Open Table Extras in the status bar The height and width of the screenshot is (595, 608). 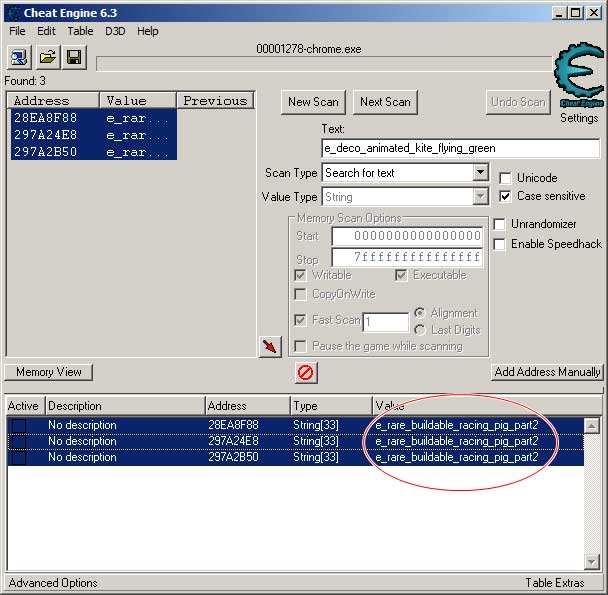pos(554,583)
